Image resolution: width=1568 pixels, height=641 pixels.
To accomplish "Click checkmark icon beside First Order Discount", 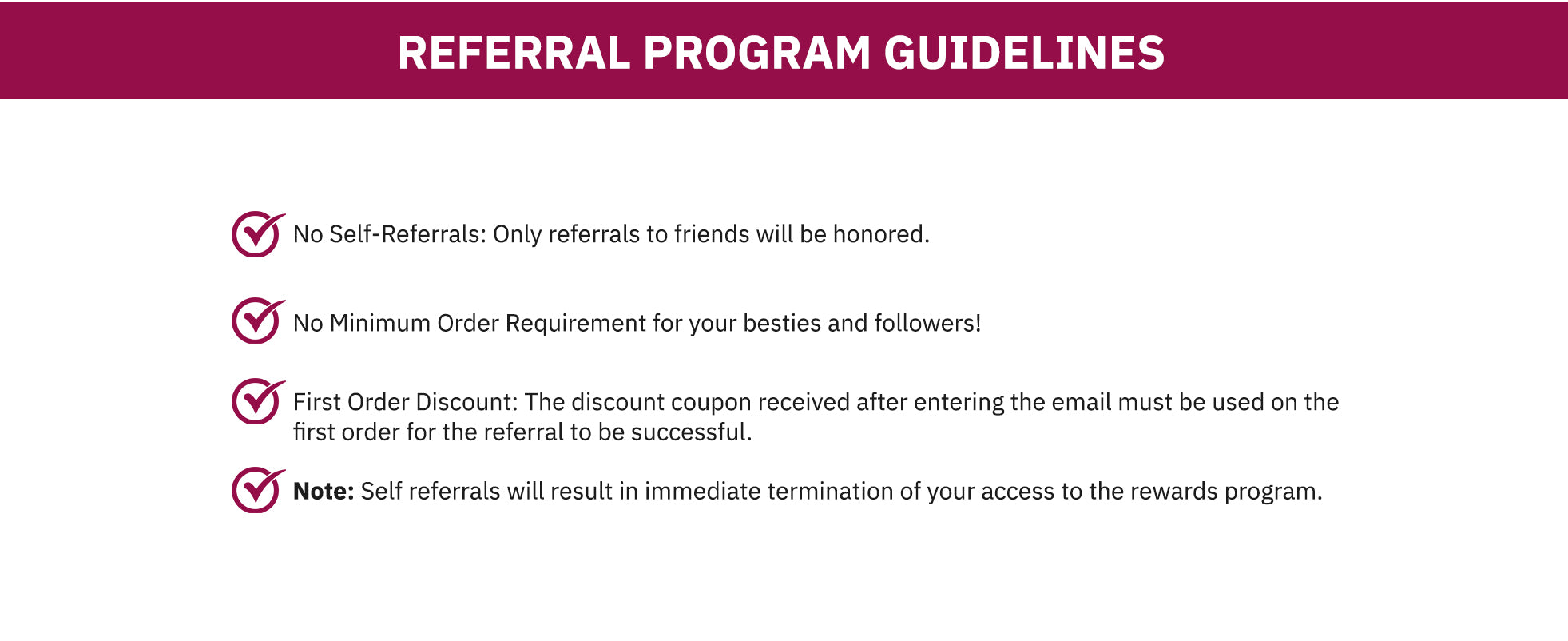I will pyautogui.click(x=258, y=401).
